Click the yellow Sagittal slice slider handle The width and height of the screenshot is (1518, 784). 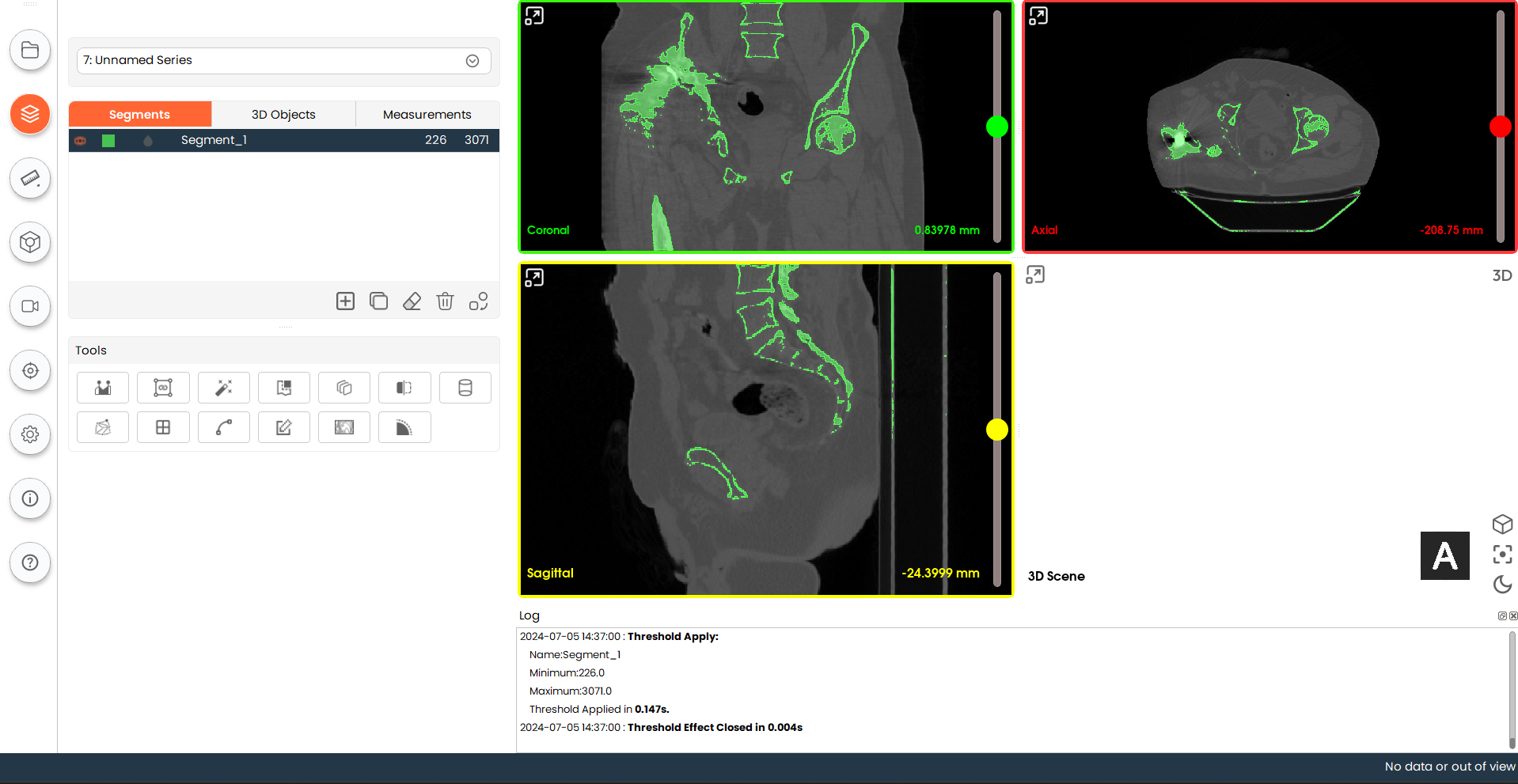click(996, 430)
